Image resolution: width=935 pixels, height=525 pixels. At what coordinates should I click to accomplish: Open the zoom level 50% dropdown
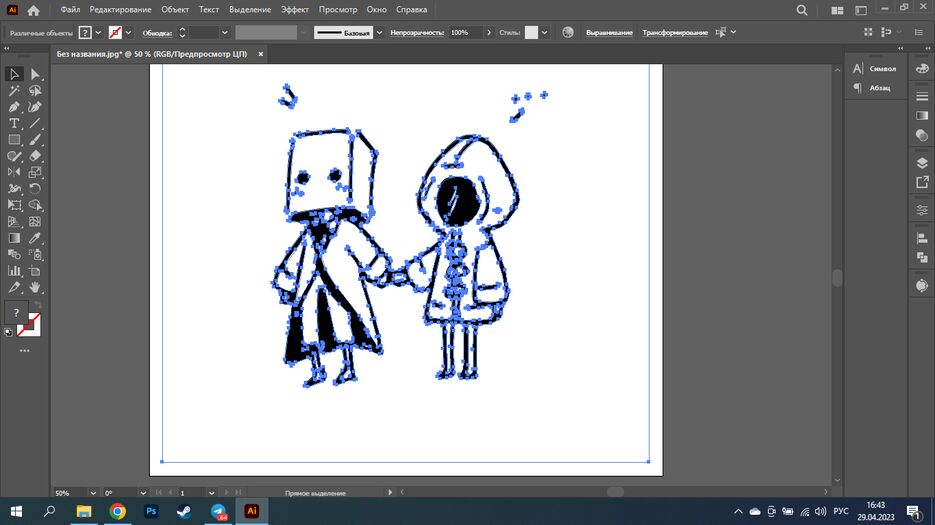[x=93, y=493]
